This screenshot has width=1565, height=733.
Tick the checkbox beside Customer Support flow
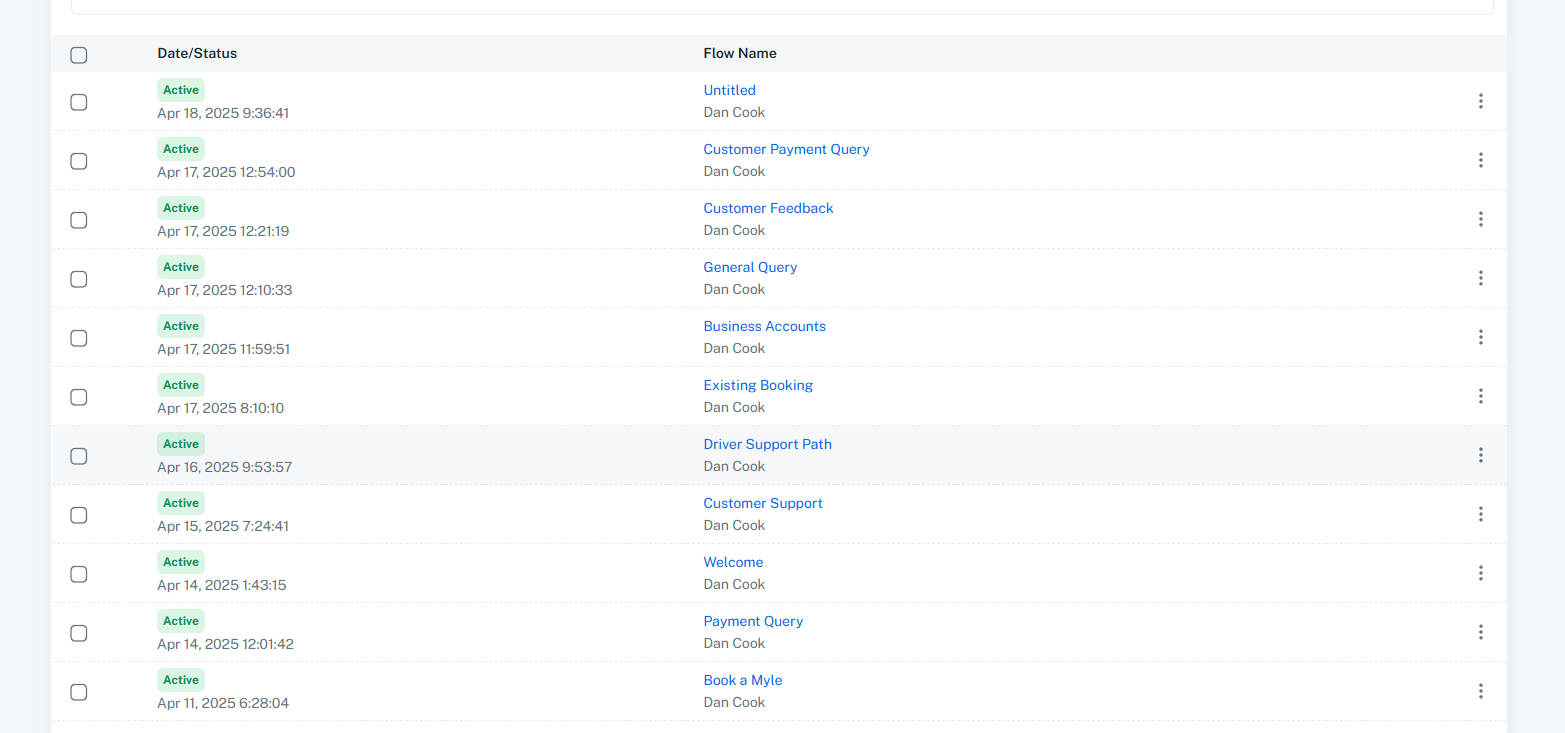(79, 515)
